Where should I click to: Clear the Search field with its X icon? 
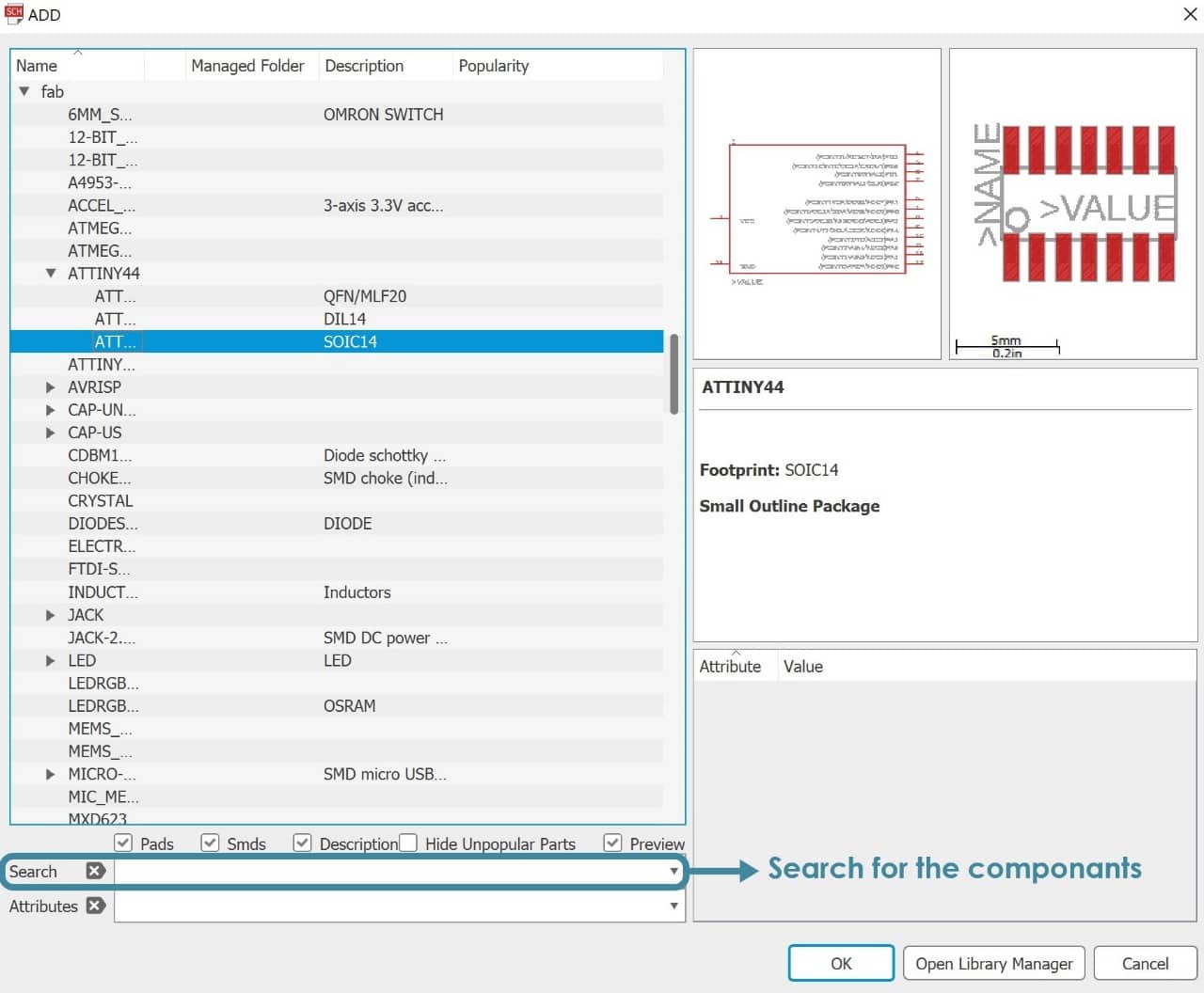pyautogui.click(x=95, y=871)
